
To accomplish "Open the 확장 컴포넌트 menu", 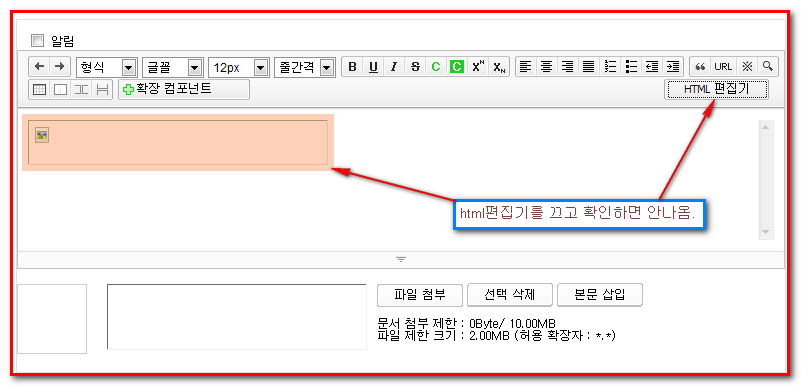I will click(184, 89).
